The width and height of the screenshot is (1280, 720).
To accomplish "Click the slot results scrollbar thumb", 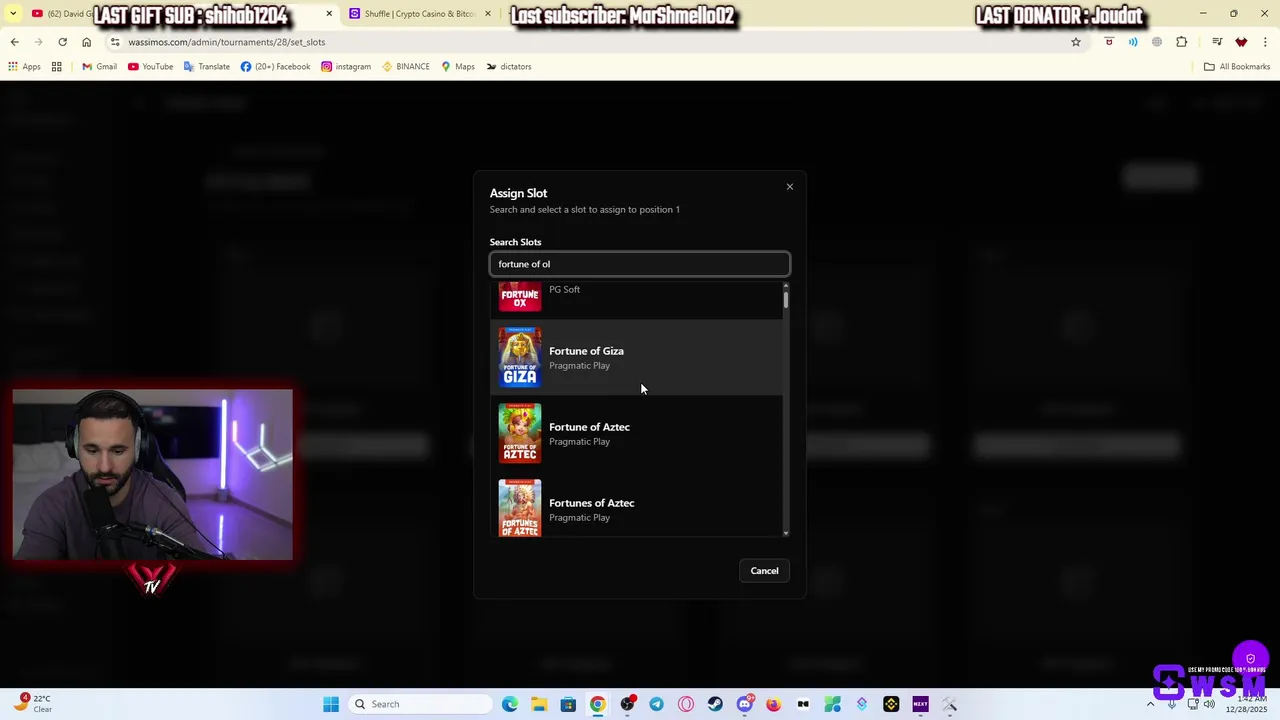I will click(x=786, y=299).
